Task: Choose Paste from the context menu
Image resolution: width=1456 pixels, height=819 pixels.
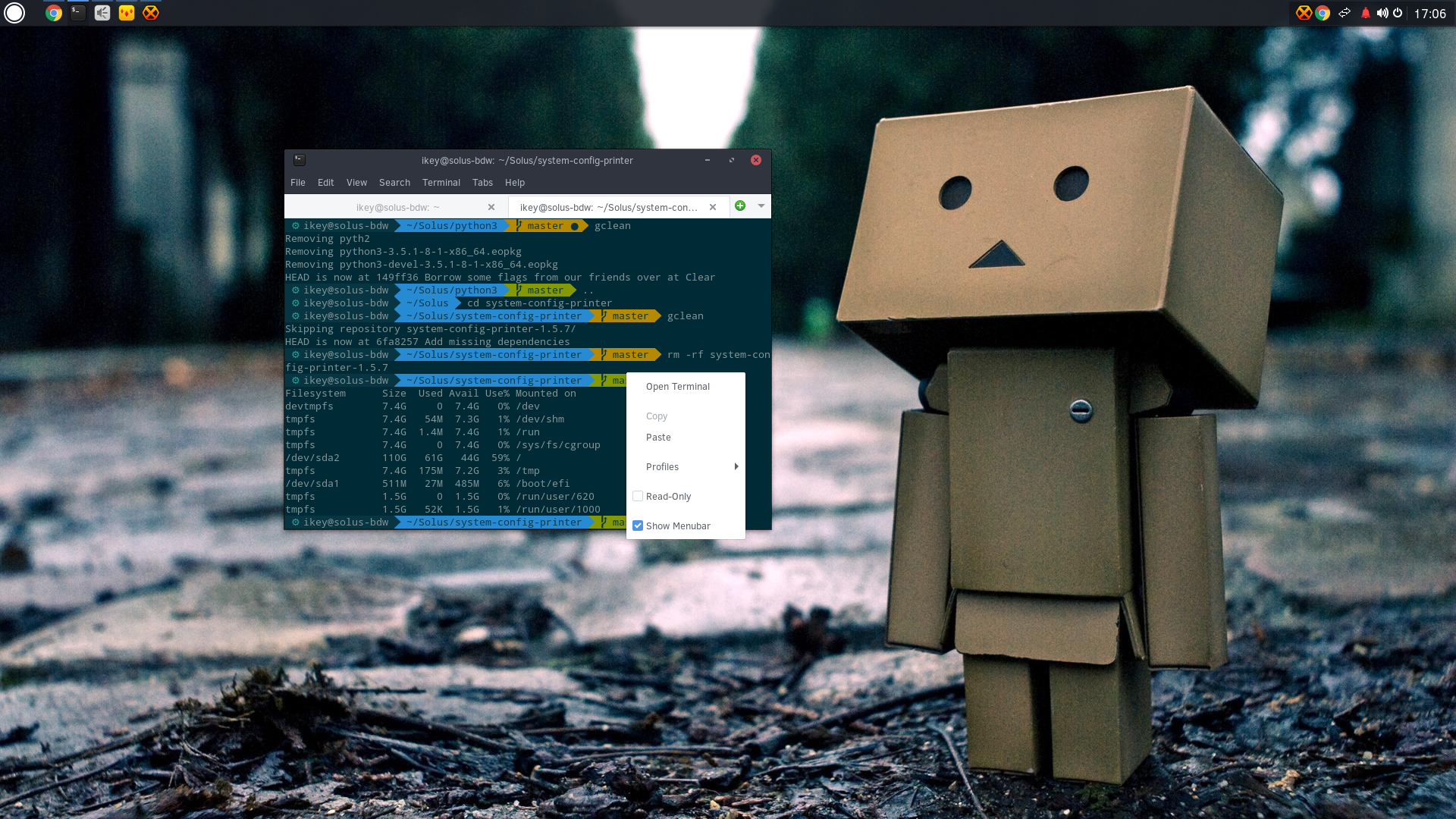Action: coord(686,438)
